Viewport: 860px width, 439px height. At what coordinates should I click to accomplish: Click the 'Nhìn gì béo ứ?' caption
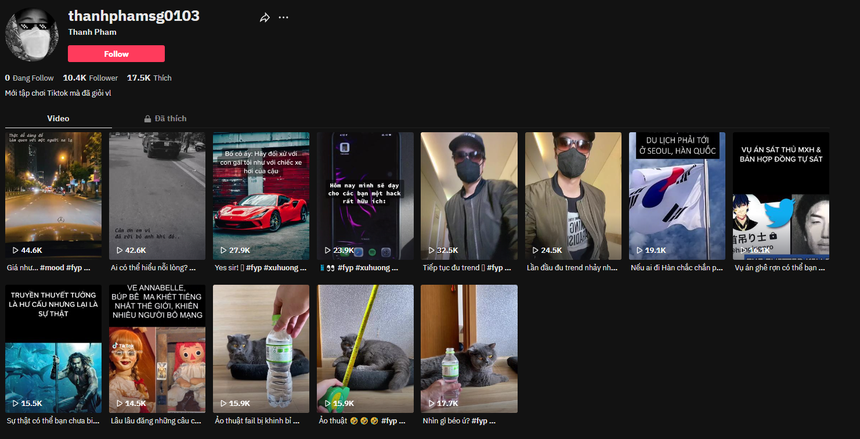coord(468,421)
